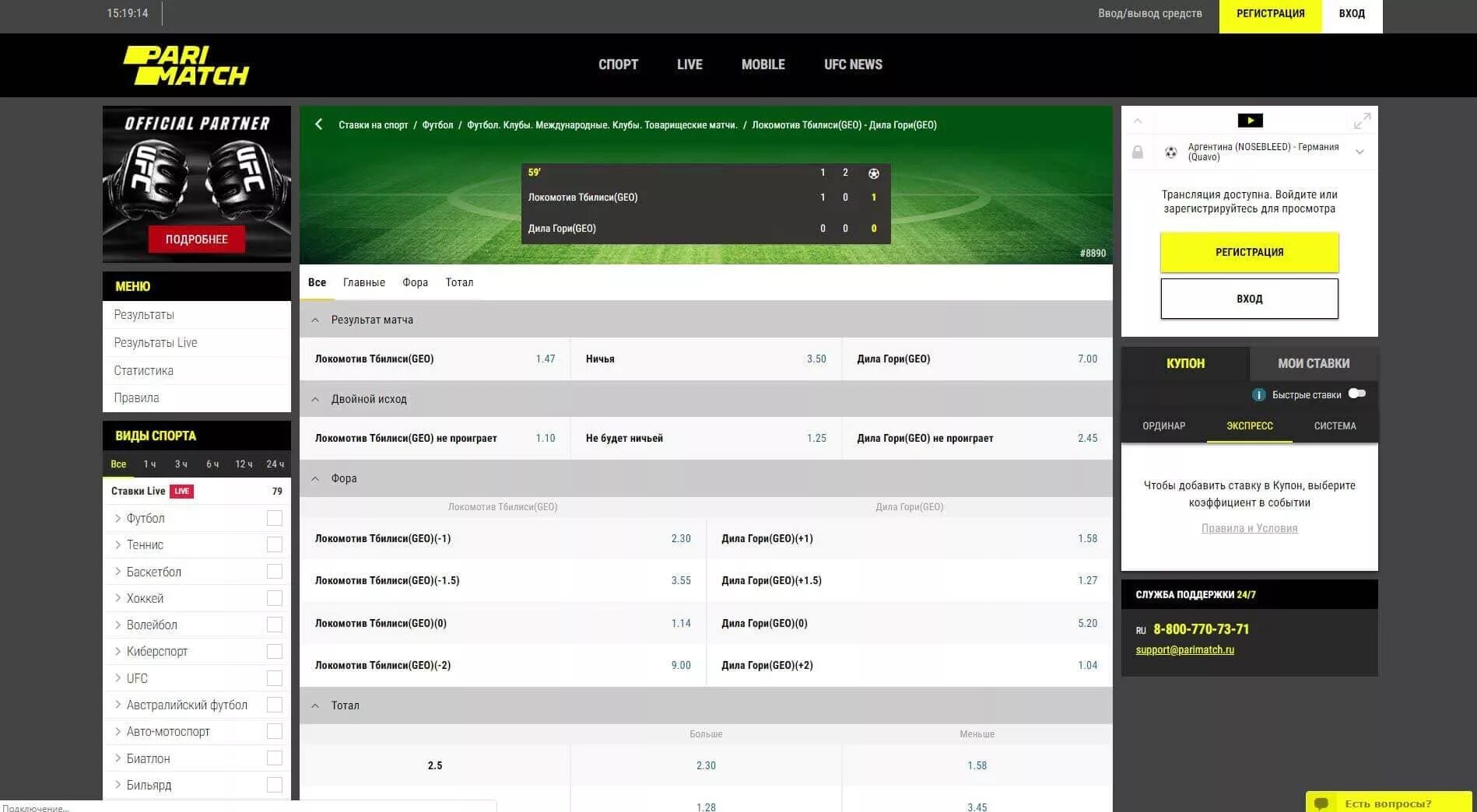Collapse the Фора section
Viewport: 1477px width, 812px height.
[x=315, y=478]
